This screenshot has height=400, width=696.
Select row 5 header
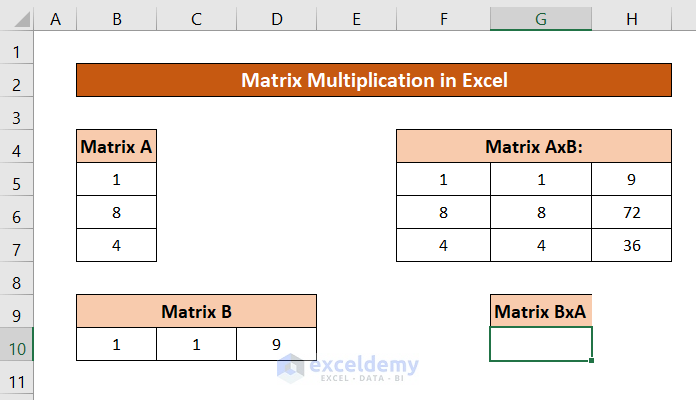(17, 180)
